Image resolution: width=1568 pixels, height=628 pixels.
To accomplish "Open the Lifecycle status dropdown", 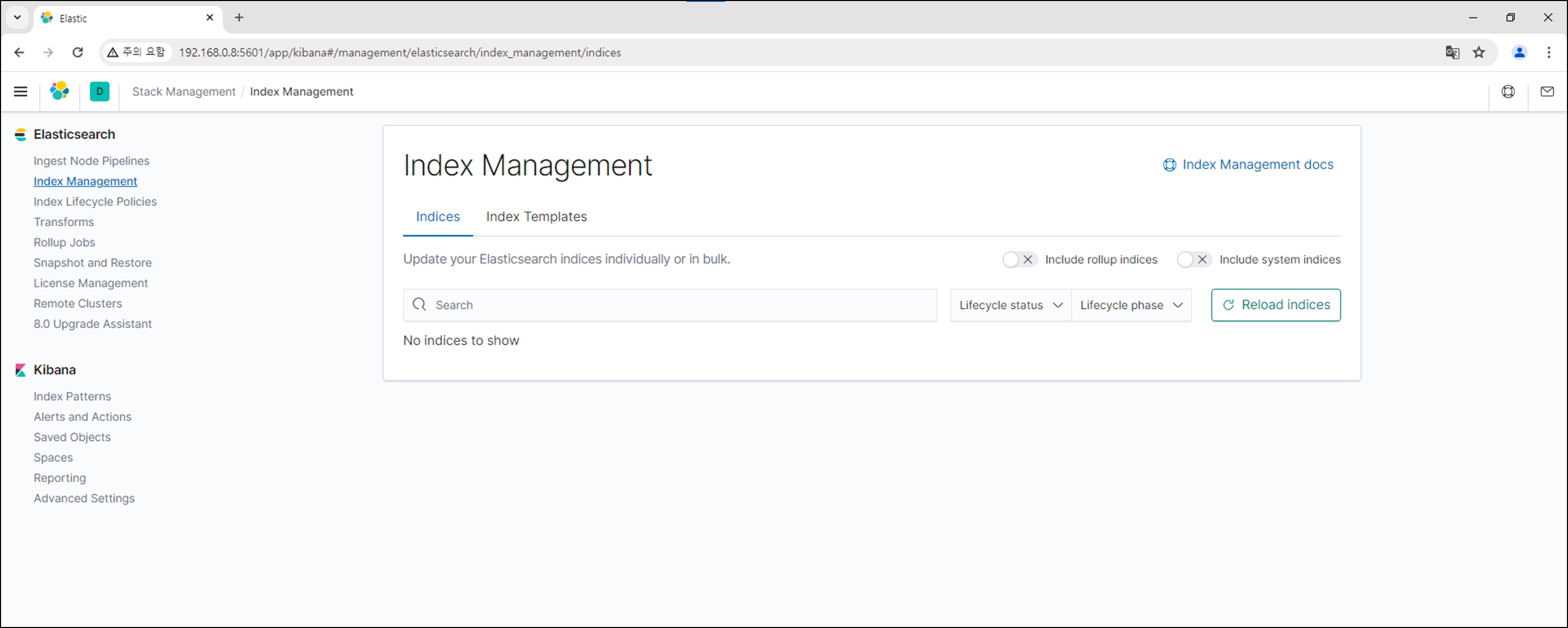I will click(x=1011, y=305).
